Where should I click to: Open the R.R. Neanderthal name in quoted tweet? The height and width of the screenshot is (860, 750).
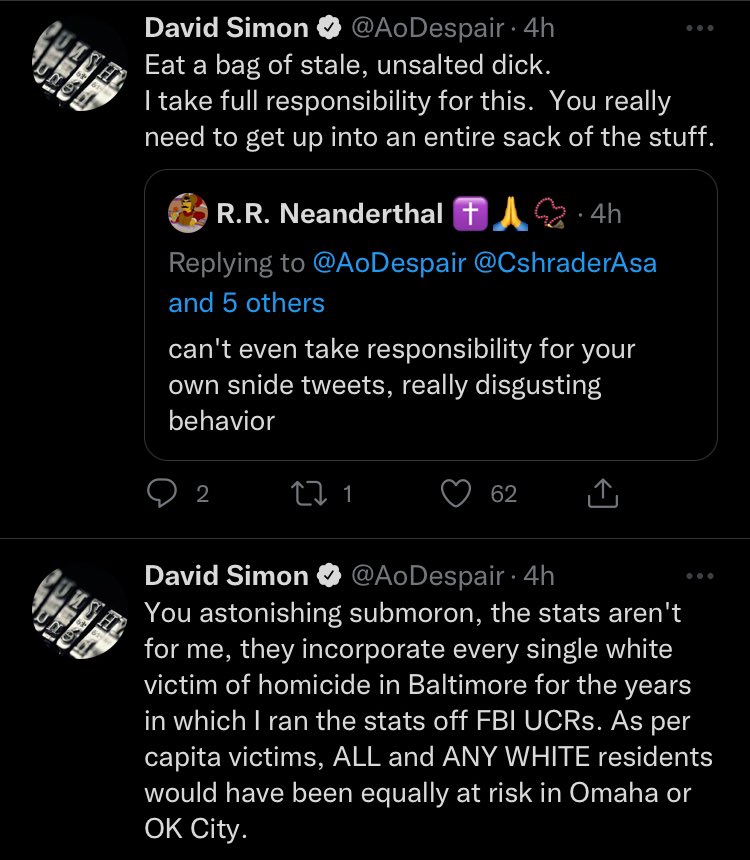tap(329, 213)
